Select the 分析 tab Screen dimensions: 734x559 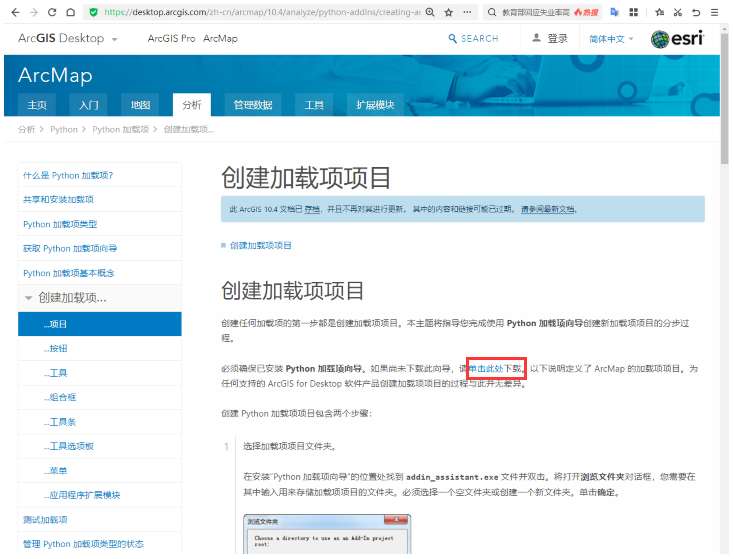point(191,104)
